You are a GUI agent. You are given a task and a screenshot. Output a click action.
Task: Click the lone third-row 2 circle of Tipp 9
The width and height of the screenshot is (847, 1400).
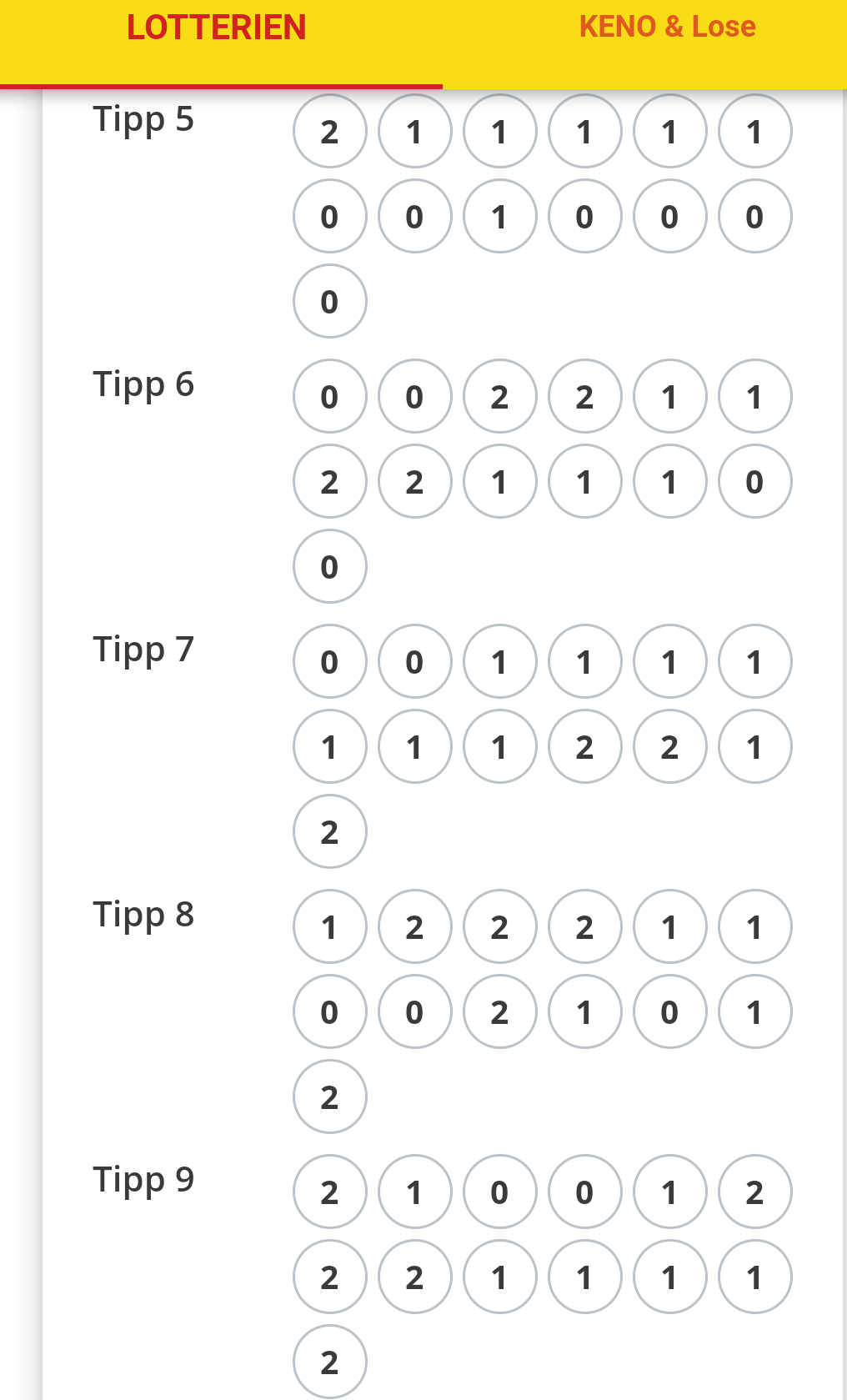pos(330,1362)
